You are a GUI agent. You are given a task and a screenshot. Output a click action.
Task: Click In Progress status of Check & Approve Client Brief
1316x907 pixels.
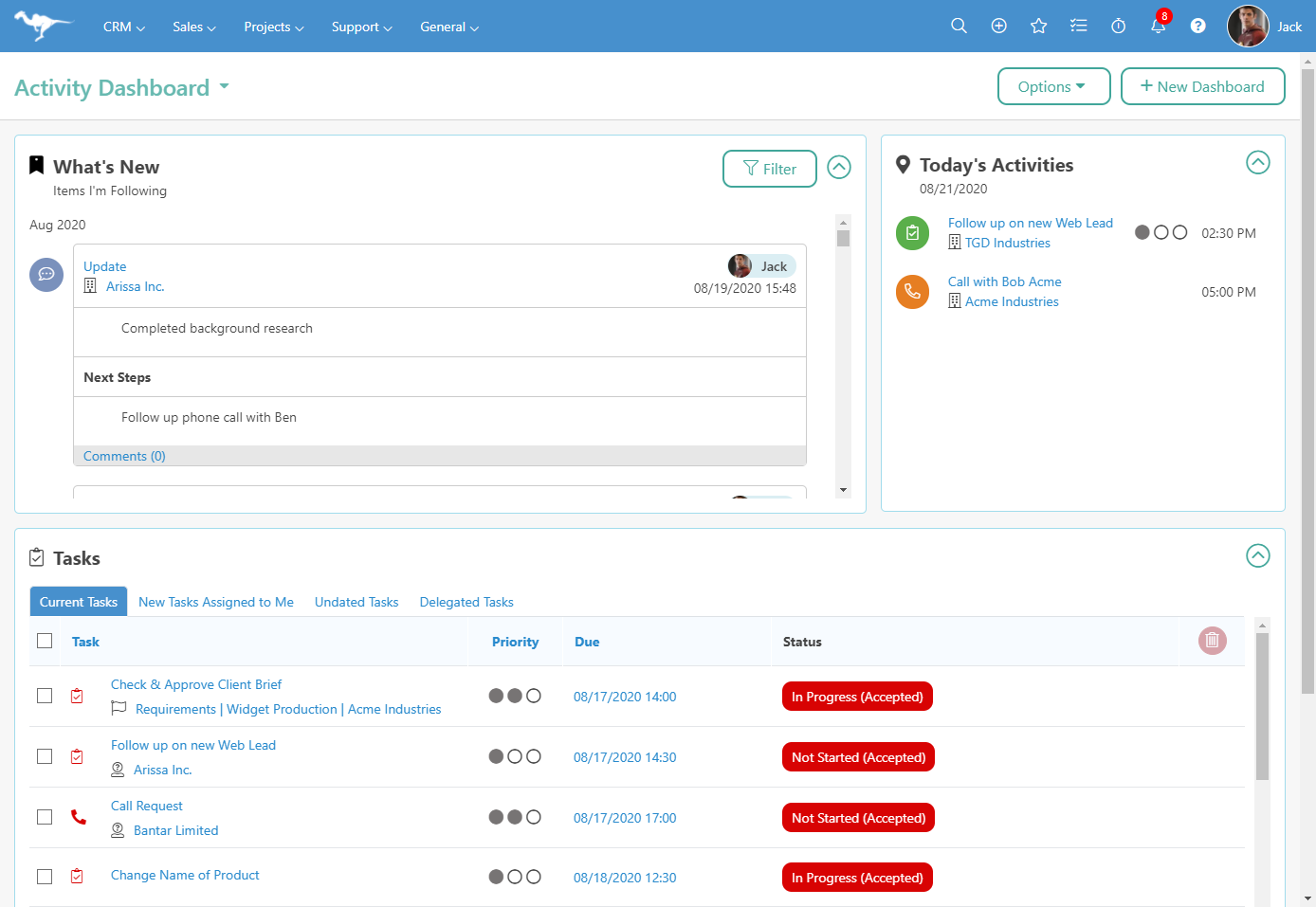(857, 697)
